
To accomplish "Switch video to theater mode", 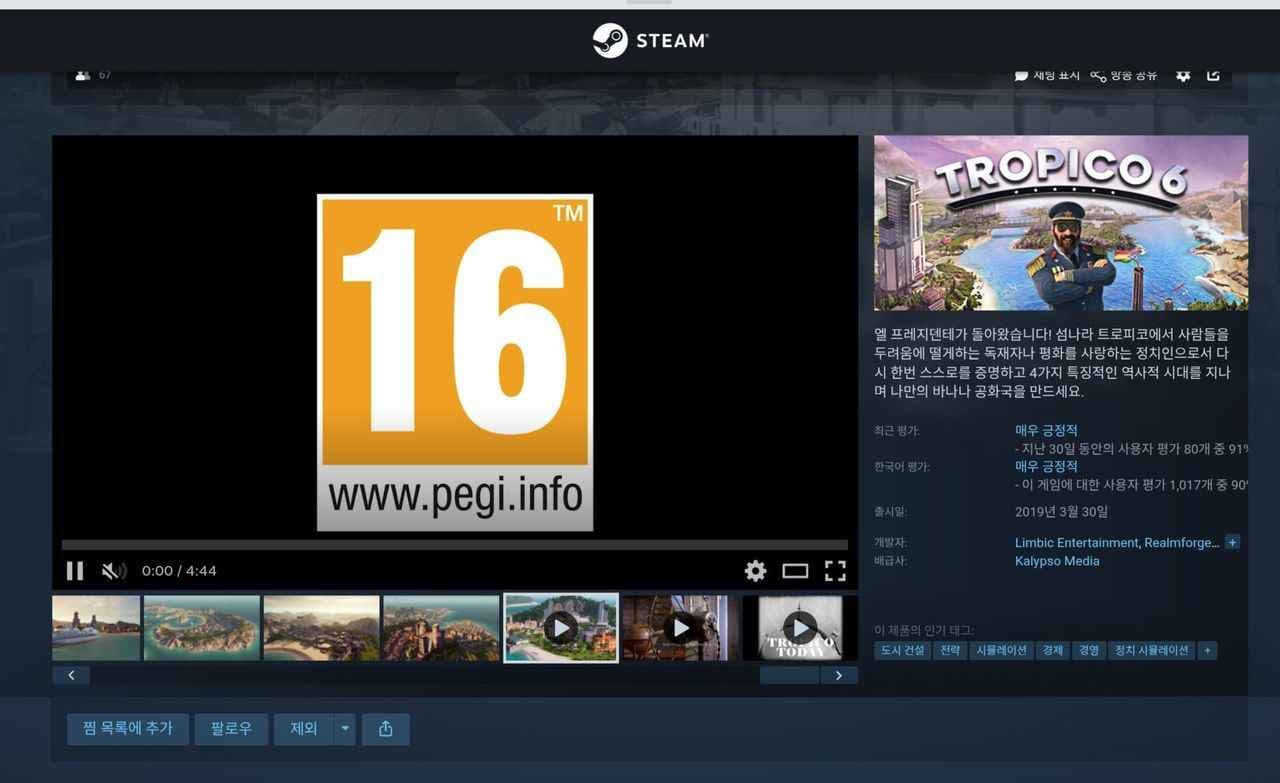I will pos(795,571).
